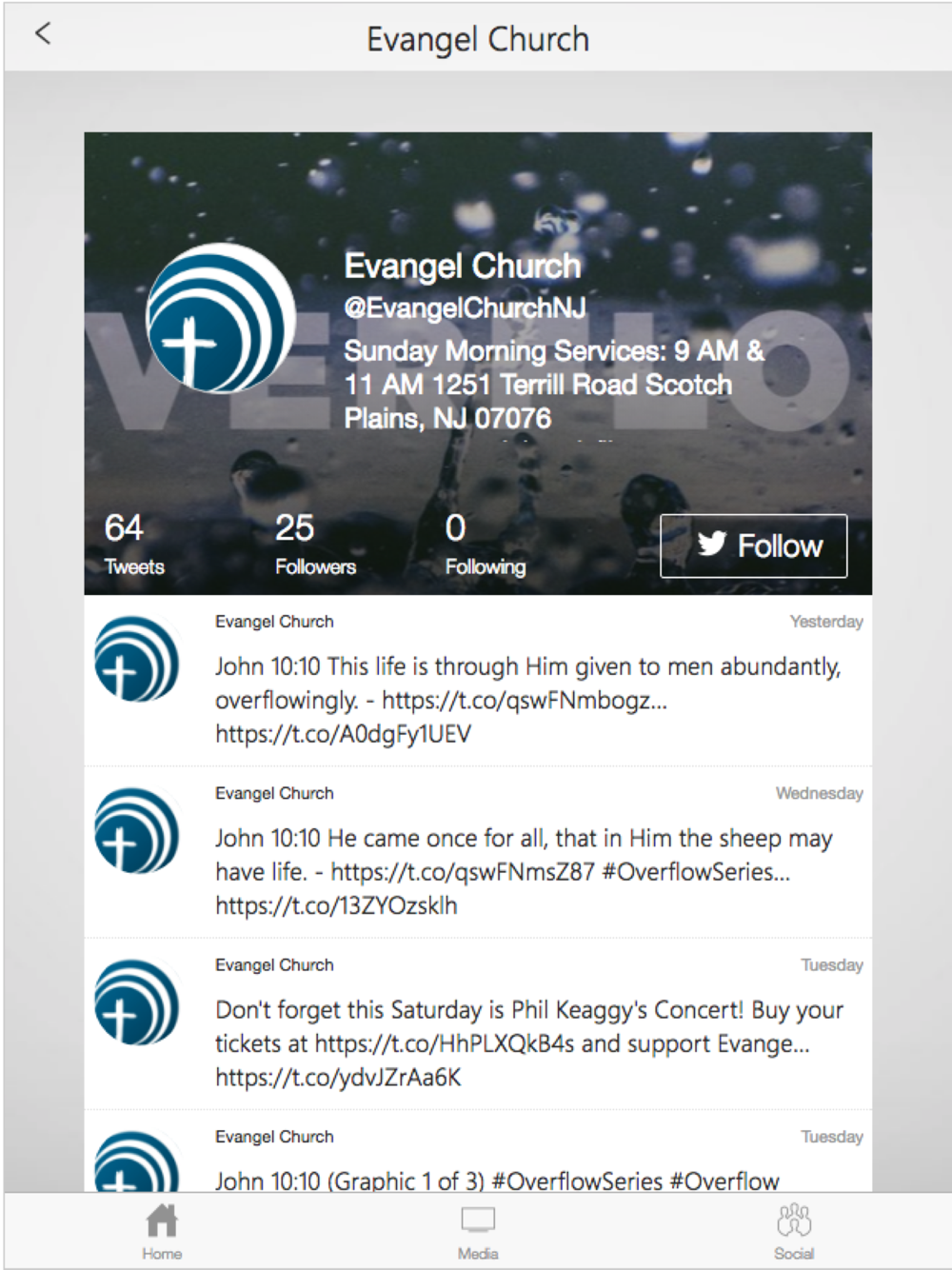Select the Evangel Church name in the header banner
This screenshot has height=1270, width=952.
click(462, 266)
